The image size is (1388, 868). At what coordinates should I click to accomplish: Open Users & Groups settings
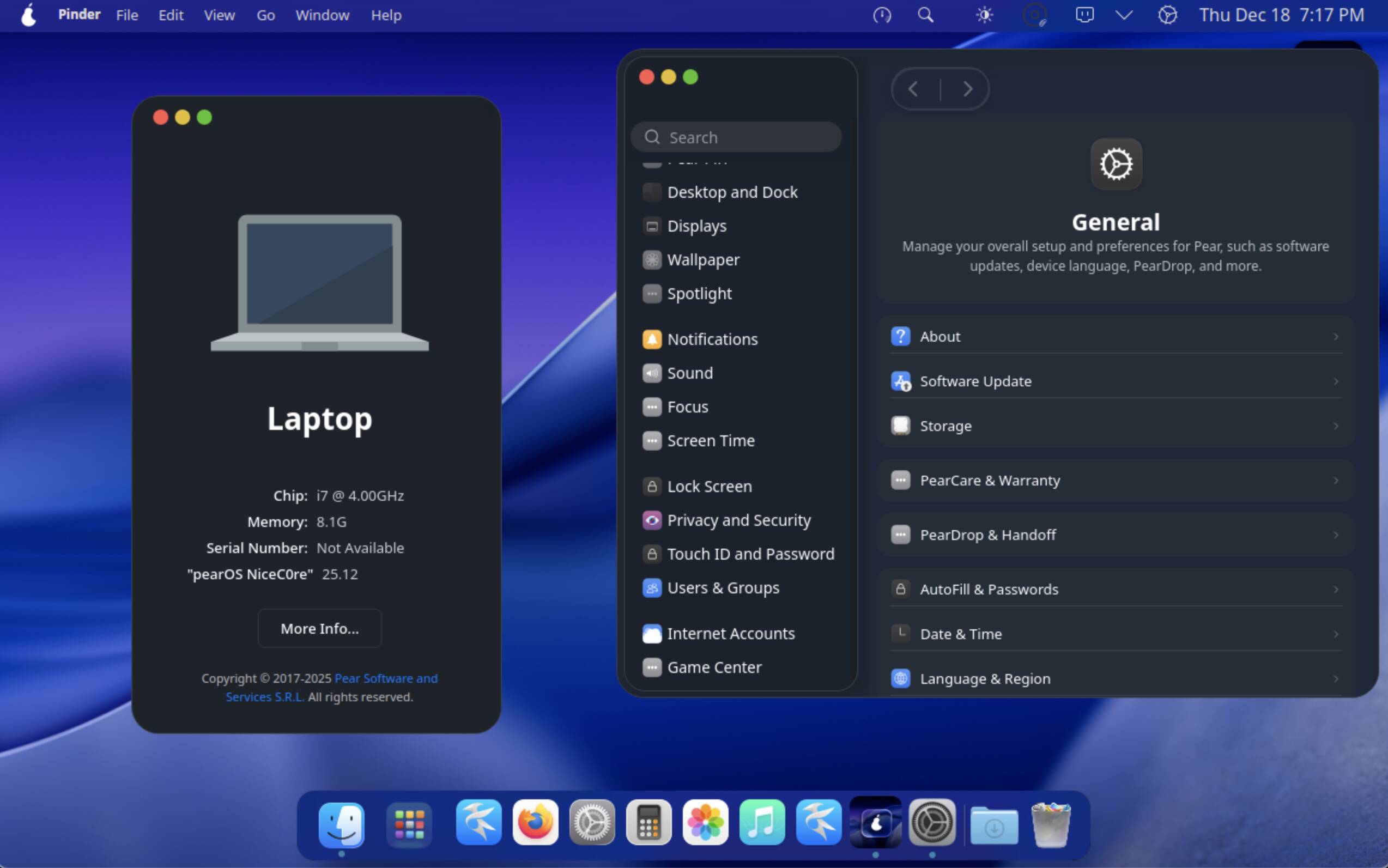[723, 587]
